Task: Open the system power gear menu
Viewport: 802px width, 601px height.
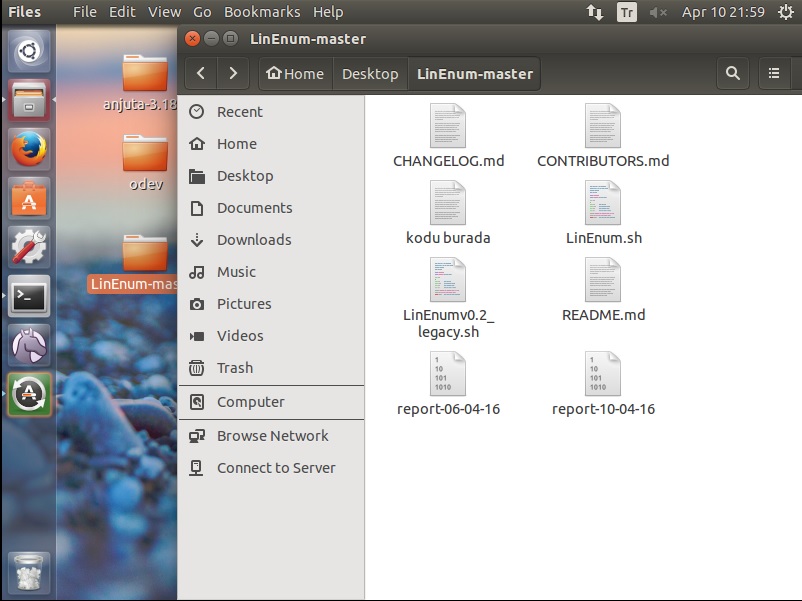Action: click(783, 12)
